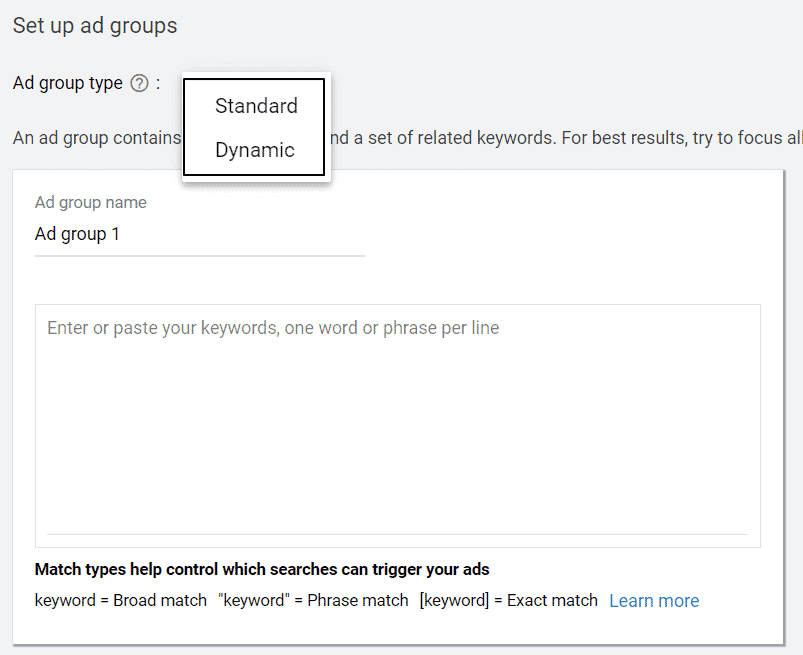Click the Ad group type label
Screen dimensions: 803x655
point(67,84)
